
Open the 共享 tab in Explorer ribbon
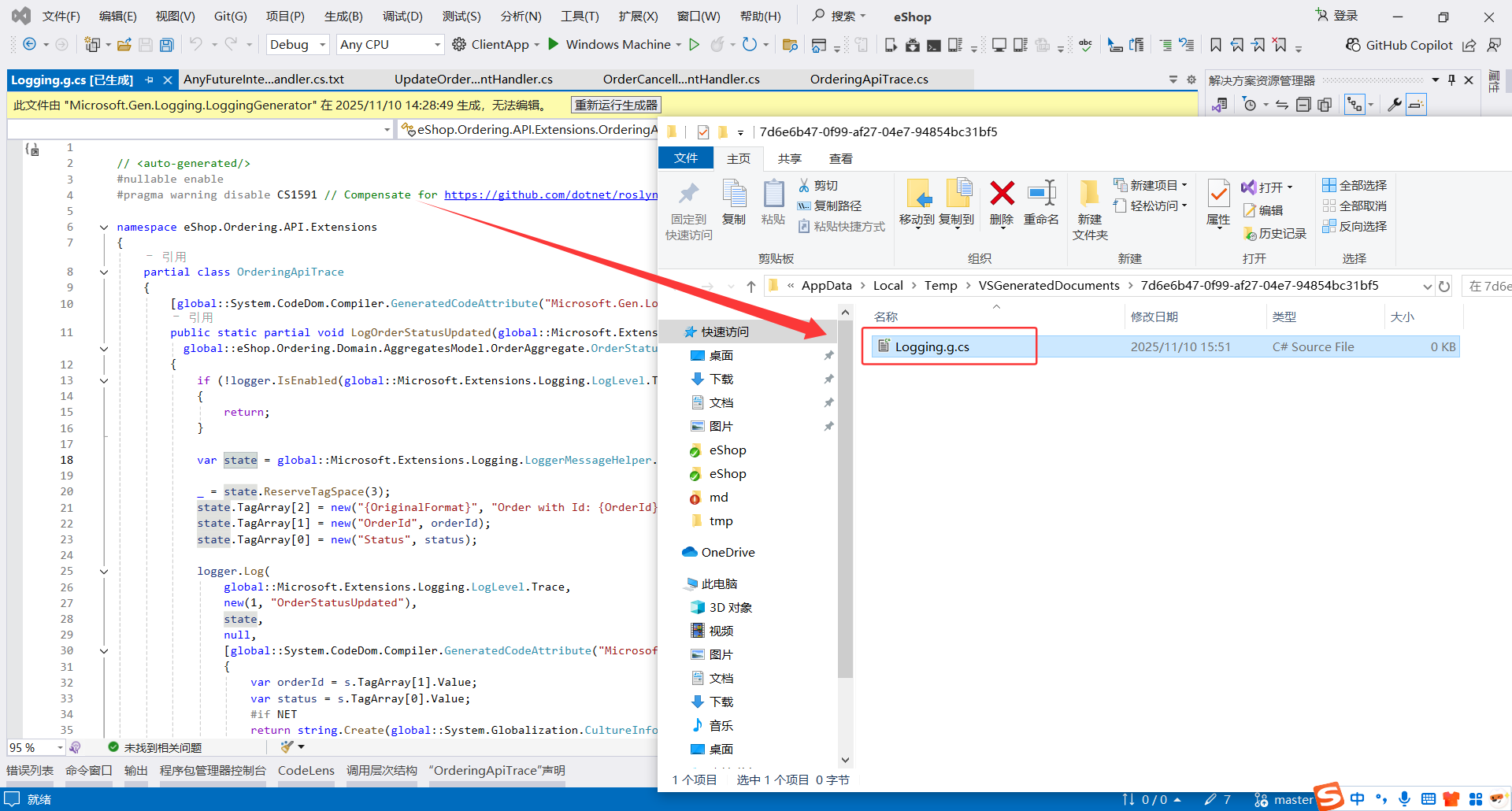(789, 159)
